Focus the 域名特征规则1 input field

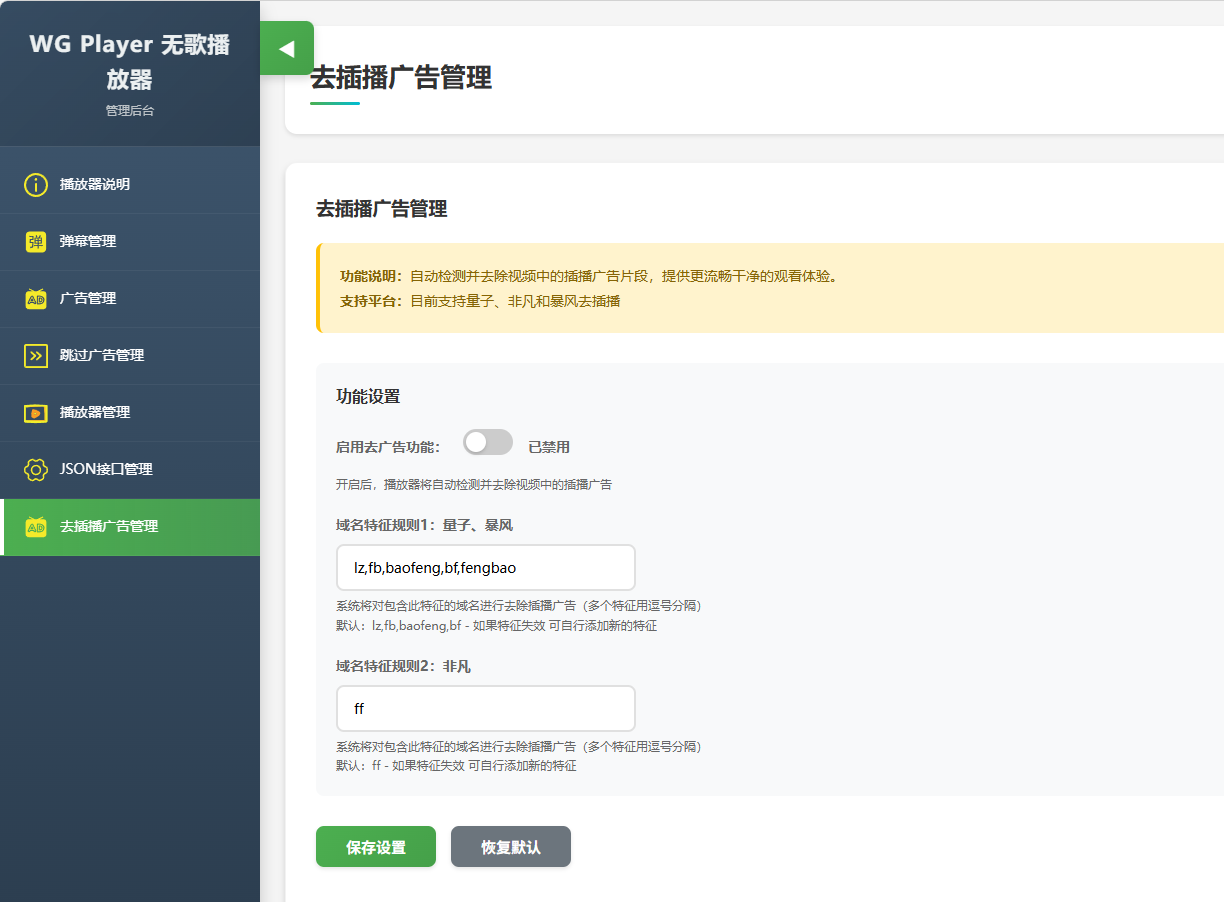click(486, 568)
